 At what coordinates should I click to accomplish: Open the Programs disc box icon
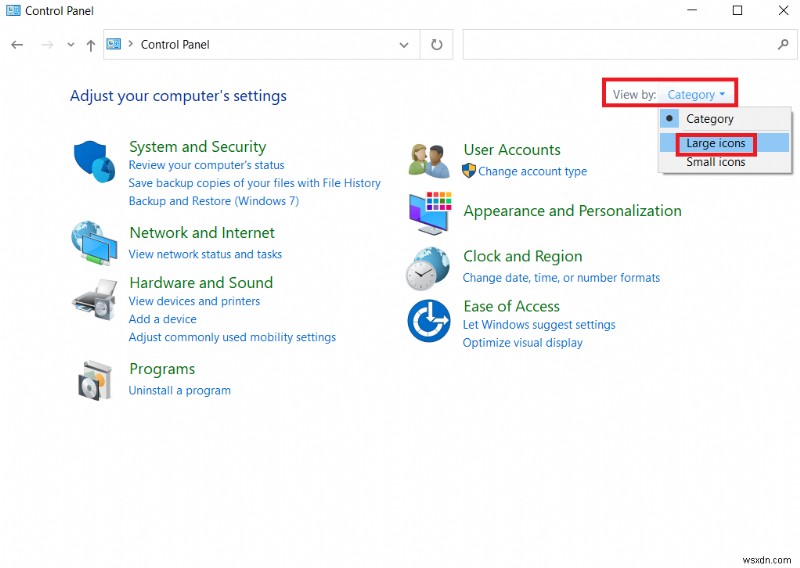click(x=95, y=380)
